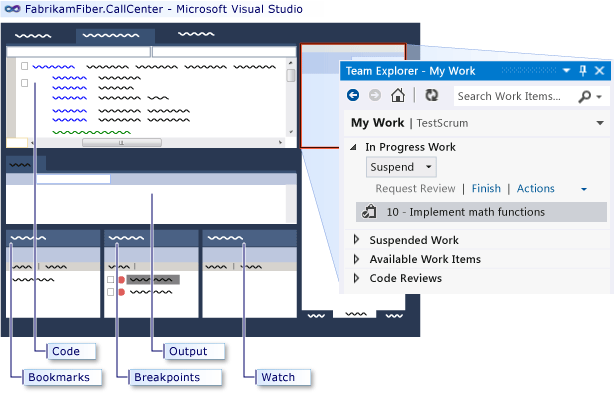Screen dimensions: 614x393
Task: Select 10 - Implement math functions item
Action: pos(481,212)
